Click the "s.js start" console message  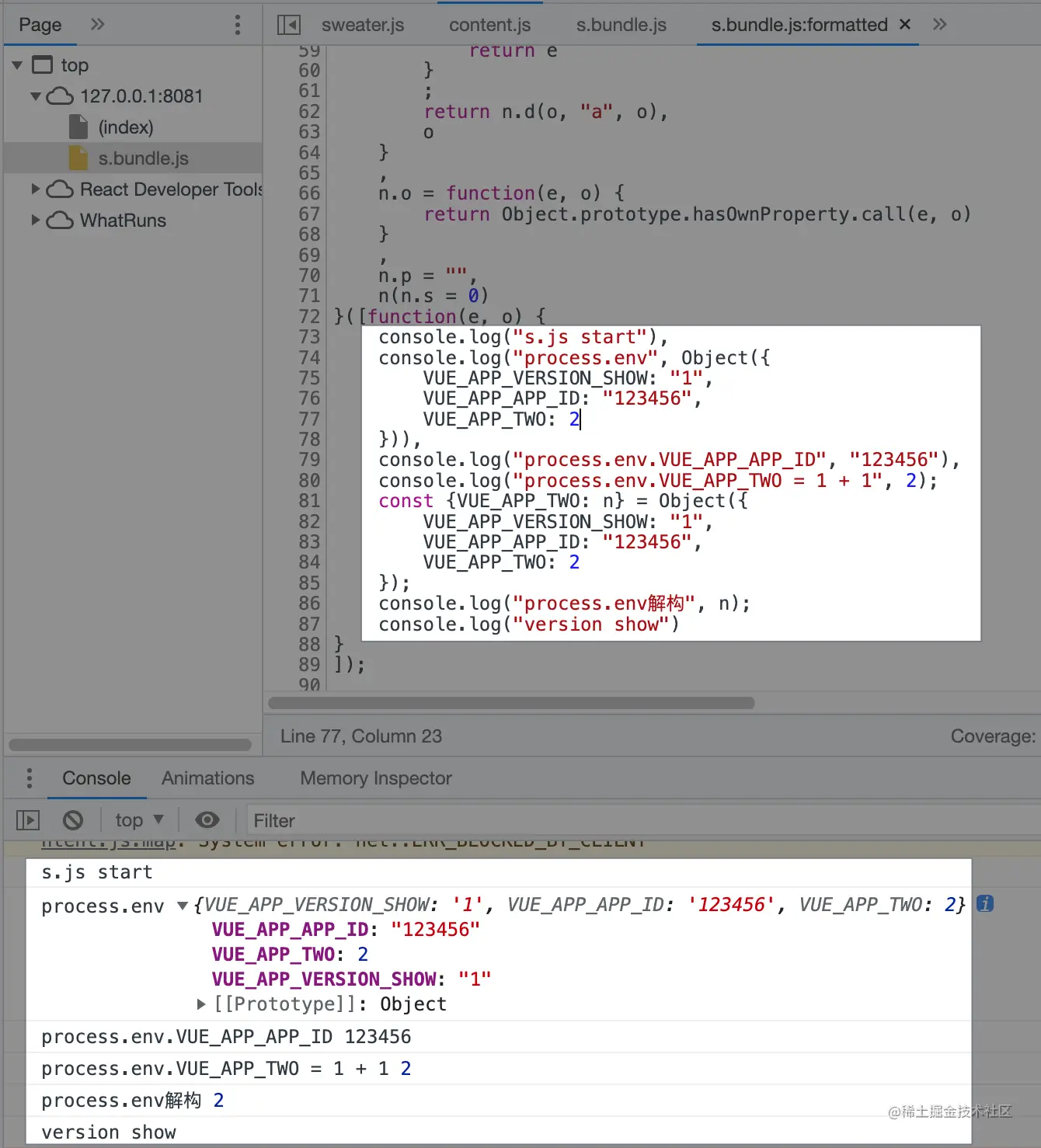pyautogui.click(x=97, y=872)
